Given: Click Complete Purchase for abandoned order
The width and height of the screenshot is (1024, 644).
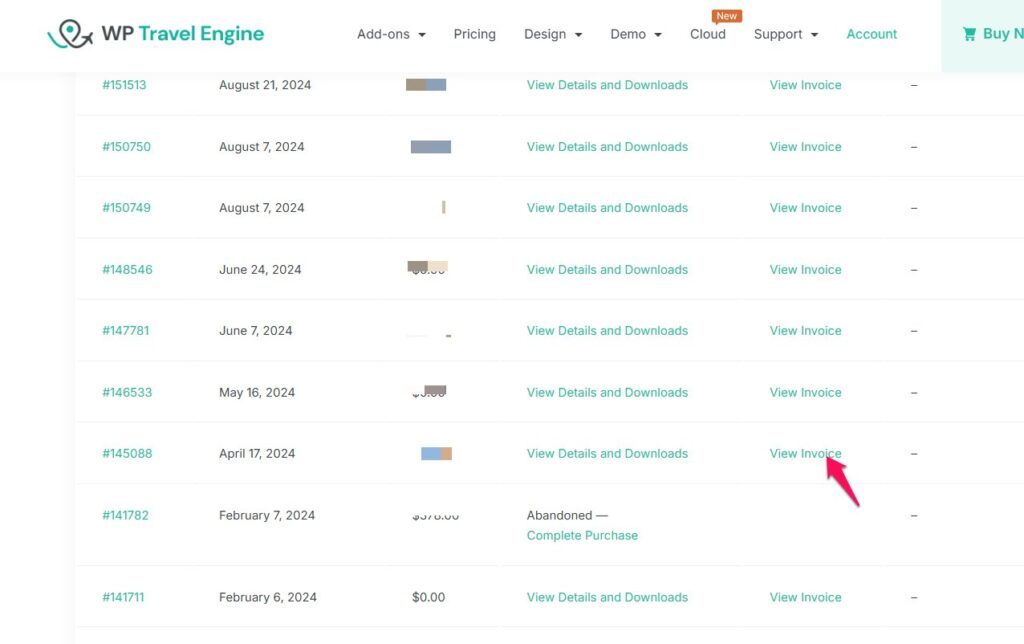Looking at the screenshot, I should coord(582,536).
